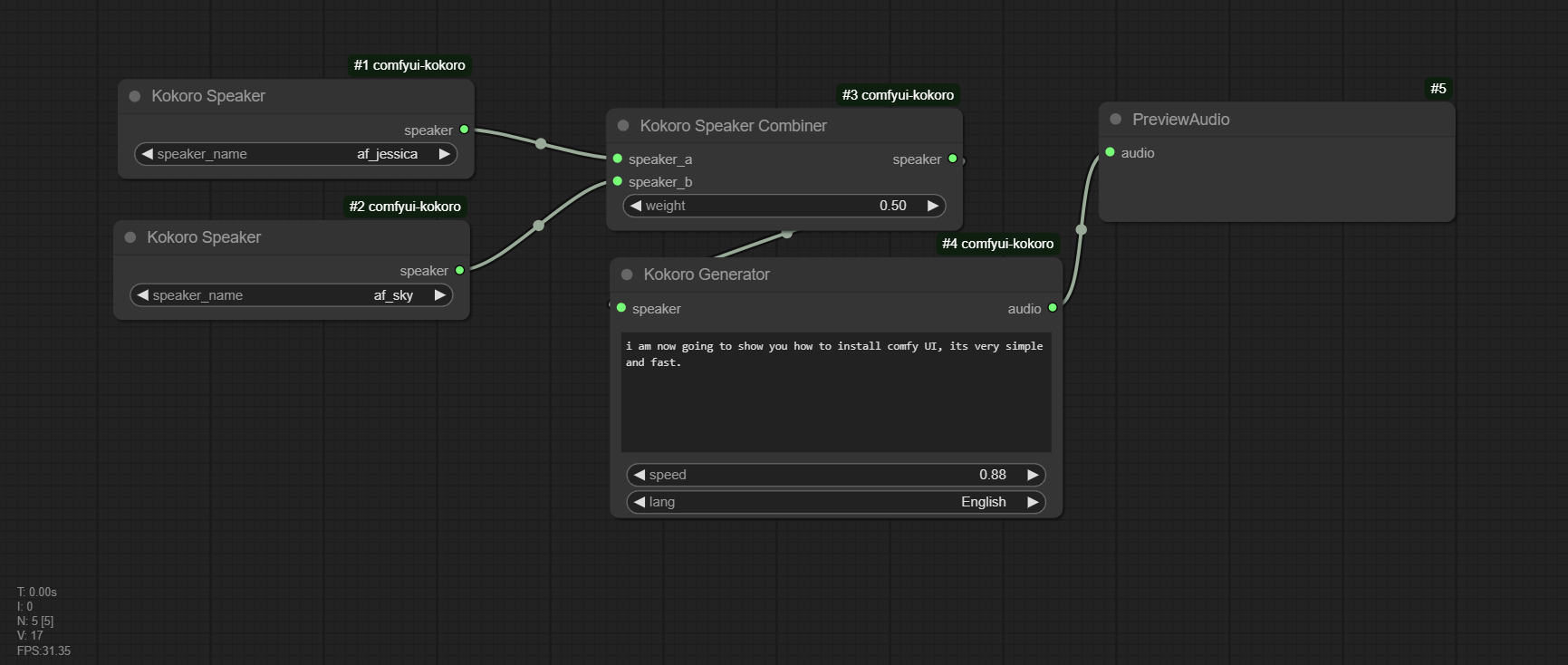This screenshot has width=1568, height=665.
Task: Click Combiner speaker output port
Action: (x=953, y=159)
